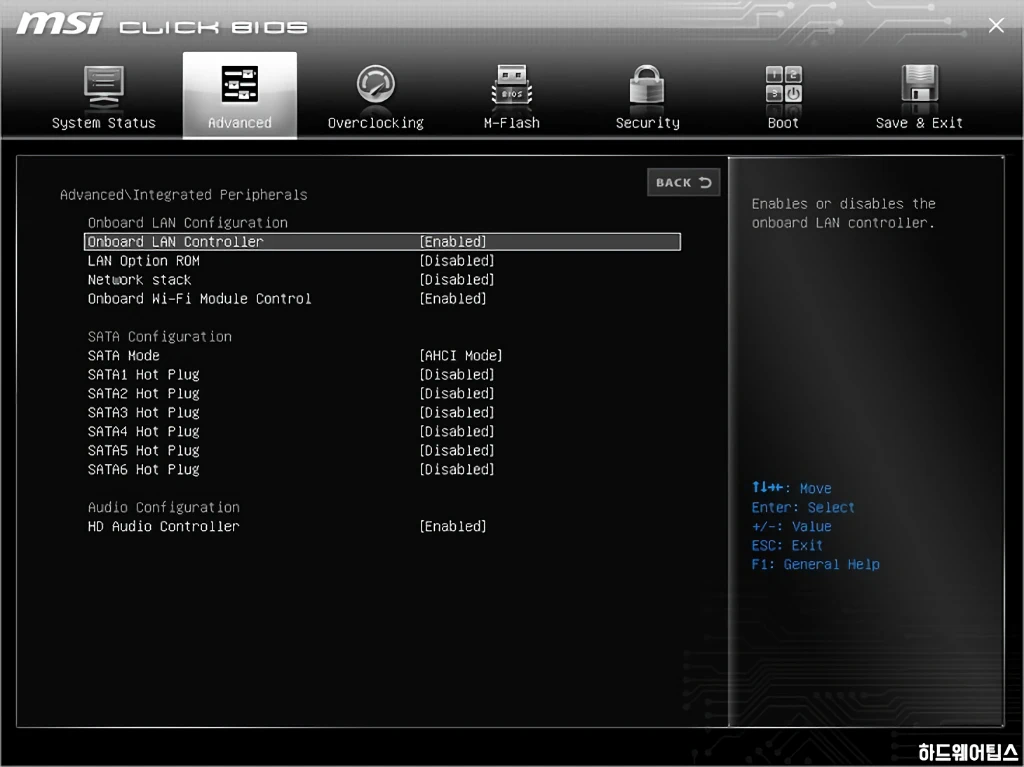1024x767 pixels.
Task: Close the Click BIOS window
Action: tap(996, 25)
